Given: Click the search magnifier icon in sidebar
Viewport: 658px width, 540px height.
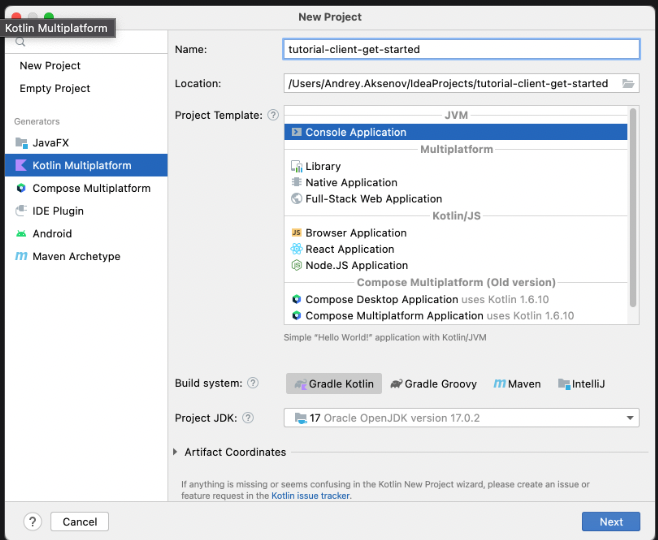Looking at the screenshot, I should [20, 42].
